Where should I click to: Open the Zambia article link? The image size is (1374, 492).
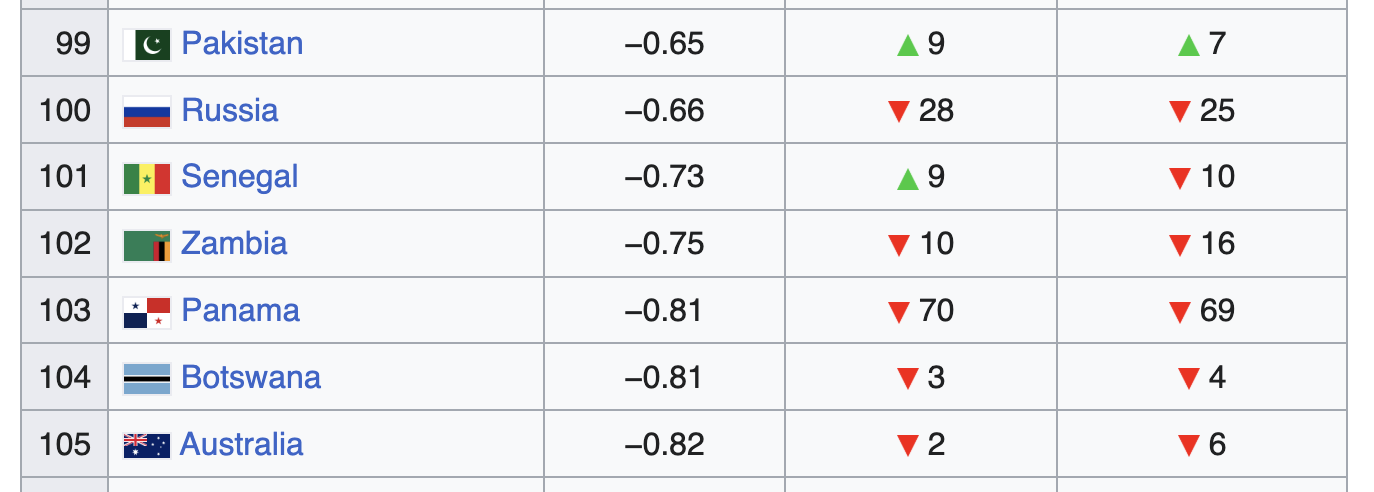click(234, 244)
